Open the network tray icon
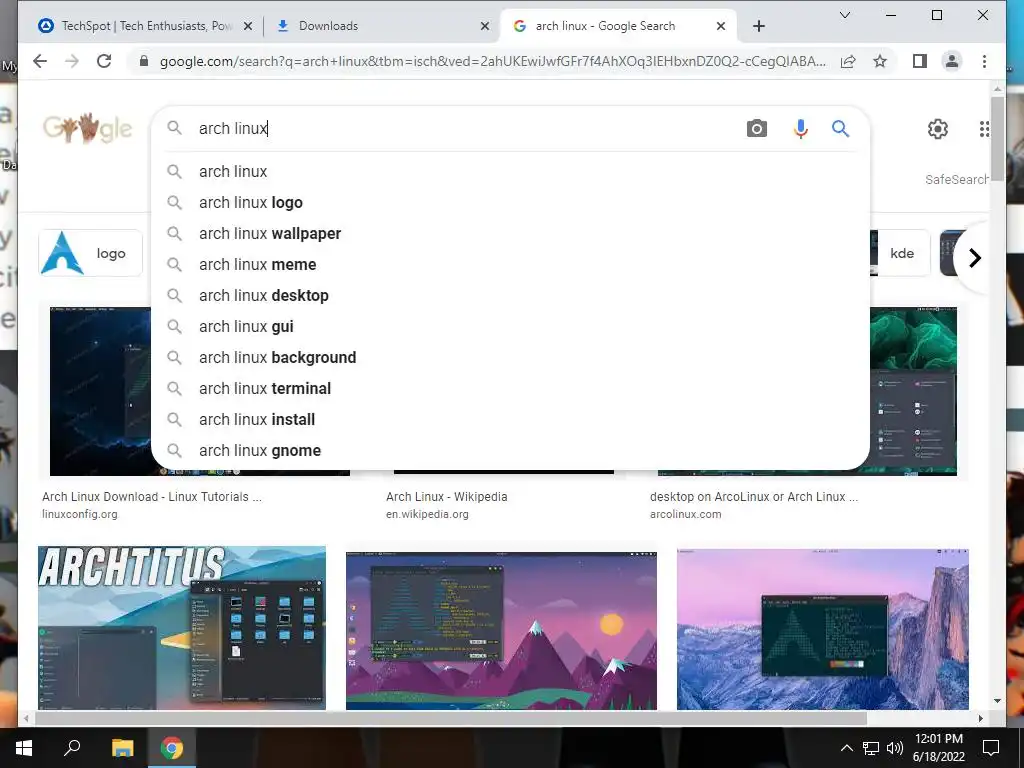Screen dimensions: 1024x768 (871, 748)
